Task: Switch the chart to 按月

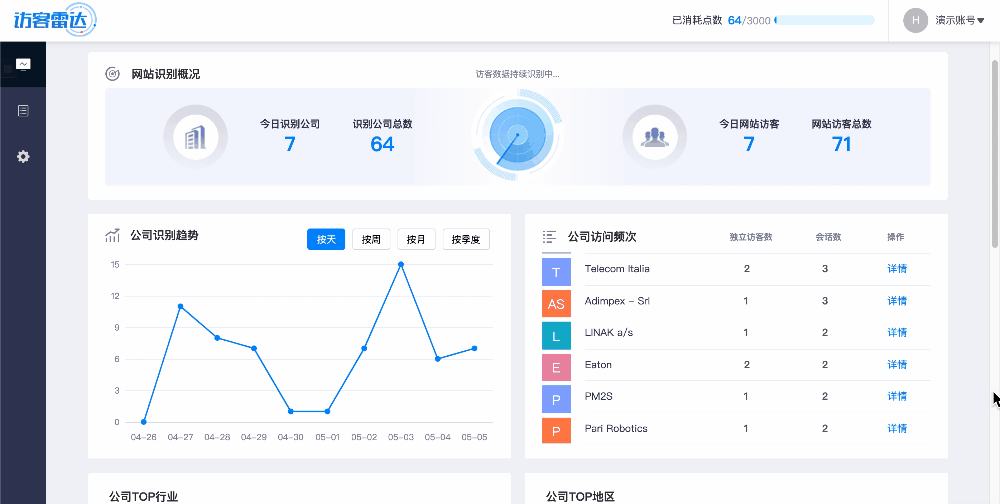Action: pyautogui.click(x=416, y=240)
